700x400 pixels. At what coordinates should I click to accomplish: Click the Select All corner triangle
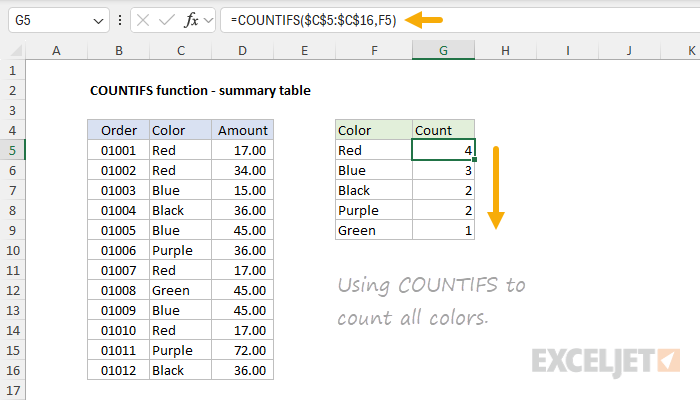coord(16,50)
